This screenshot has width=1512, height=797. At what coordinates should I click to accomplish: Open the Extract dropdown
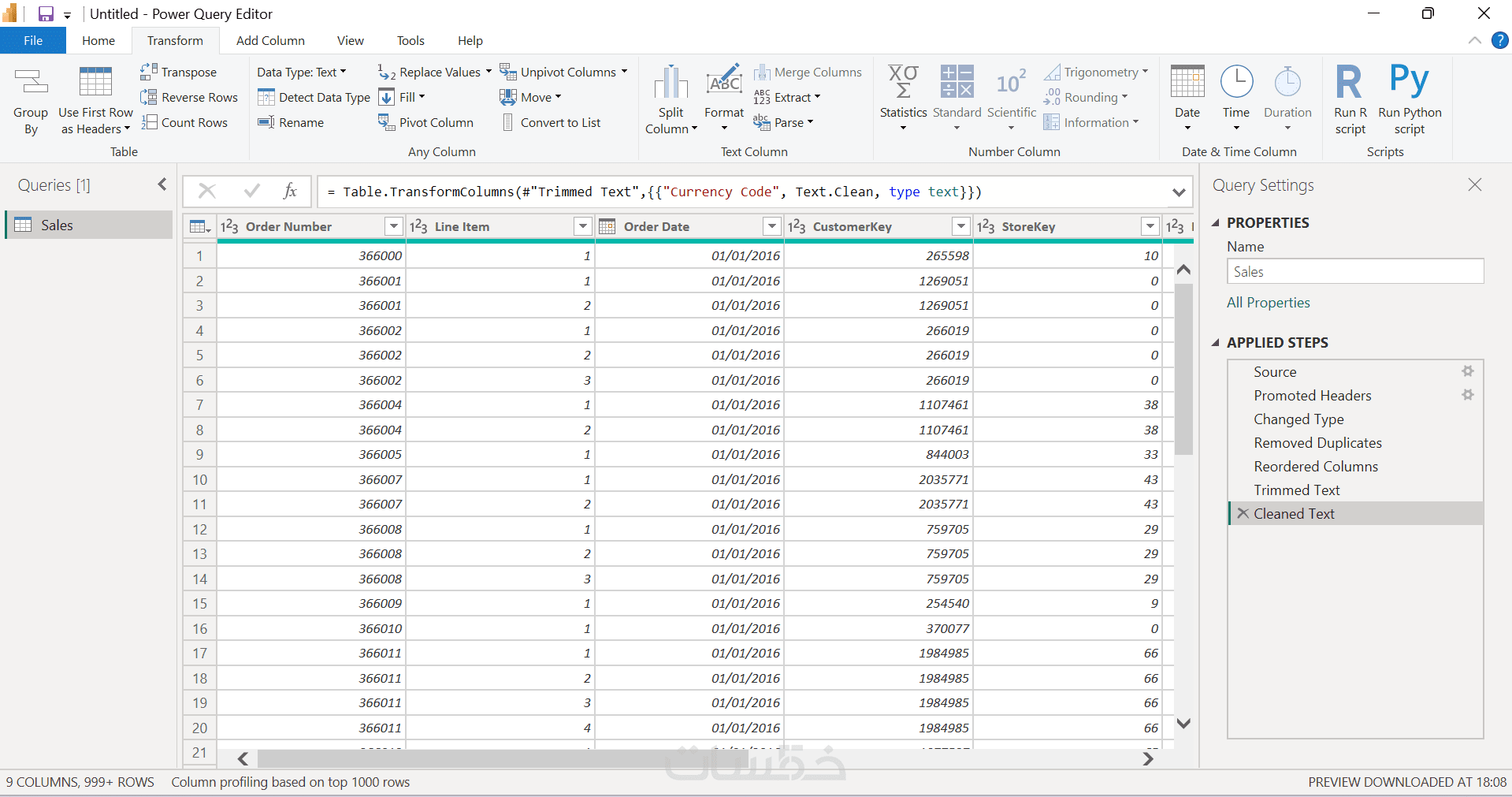(788, 97)
